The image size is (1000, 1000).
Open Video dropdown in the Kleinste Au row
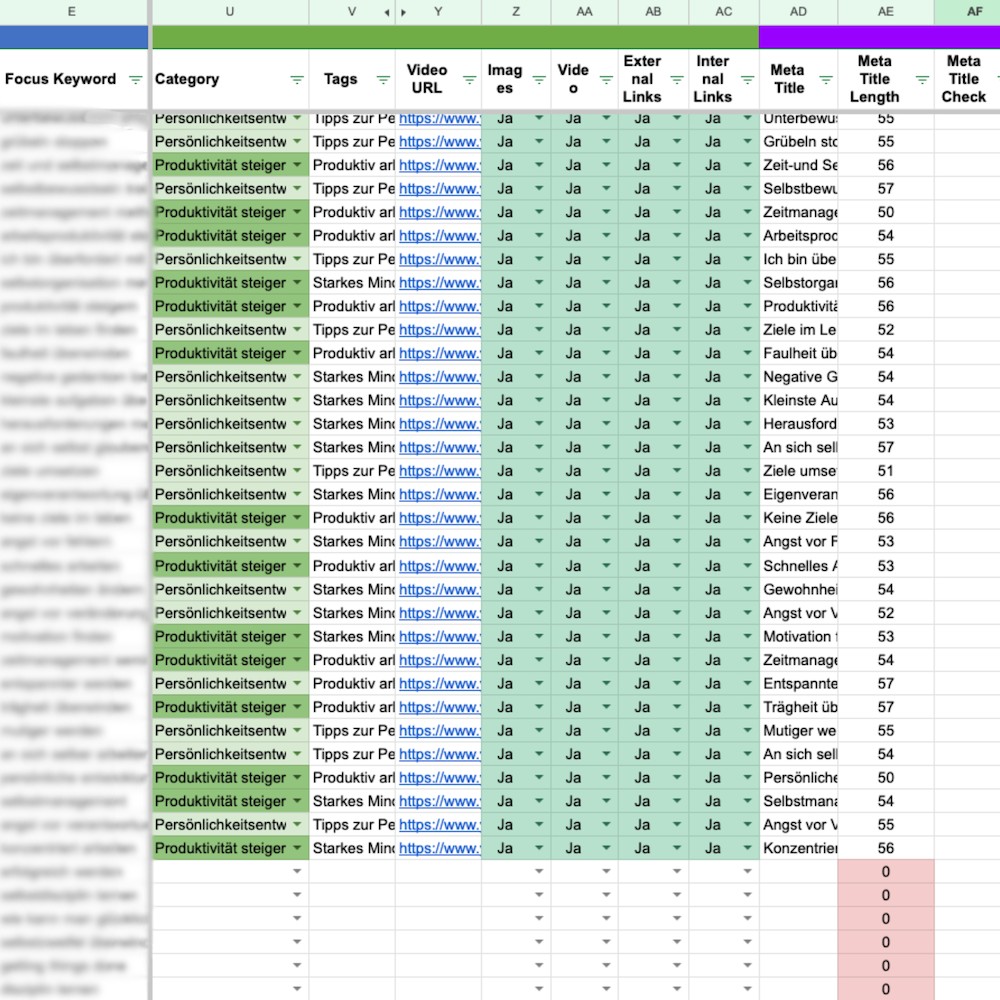606,401
